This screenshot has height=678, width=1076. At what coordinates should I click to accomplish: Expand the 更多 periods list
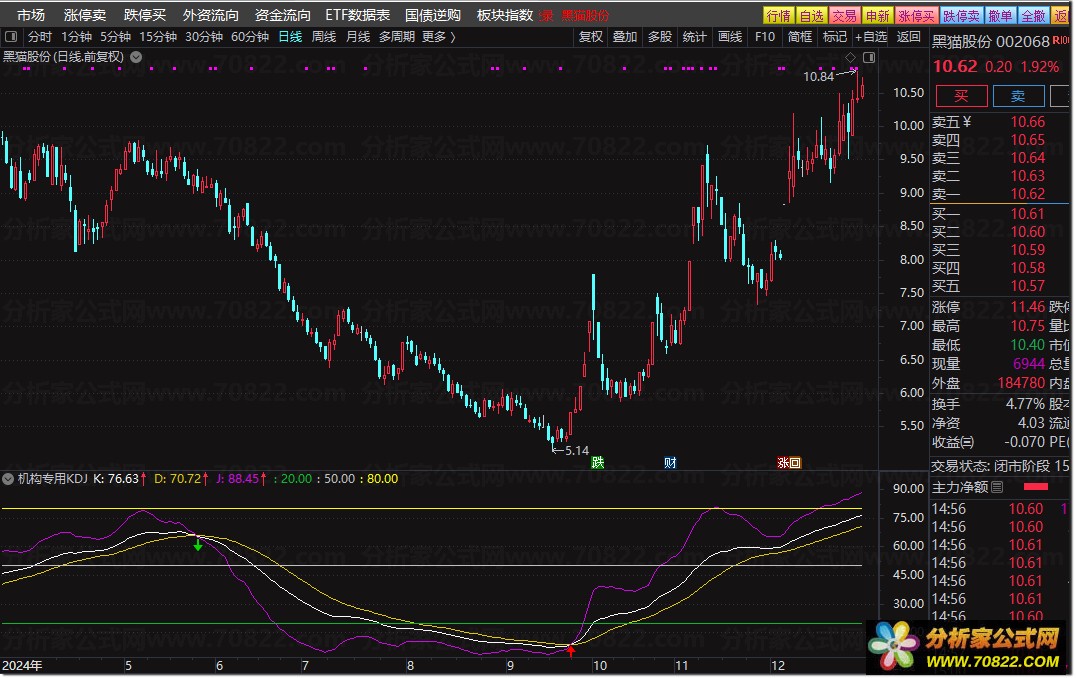438,36
